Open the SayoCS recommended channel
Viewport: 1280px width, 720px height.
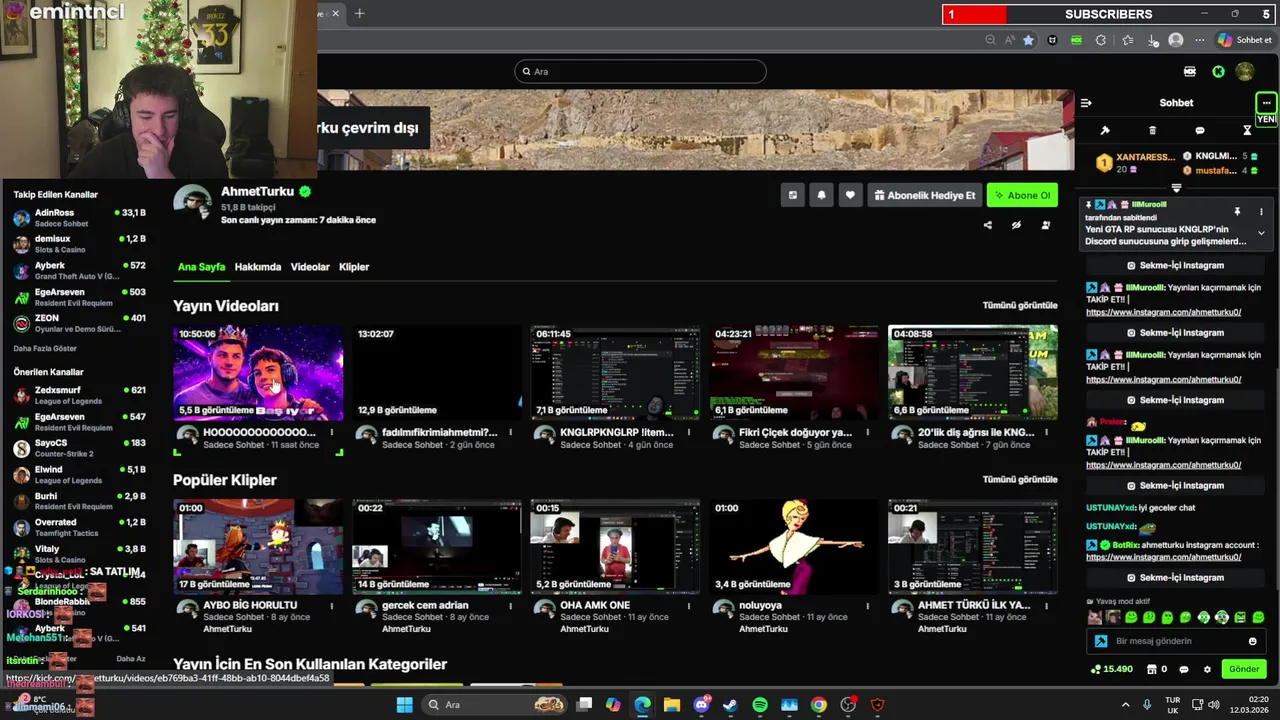[80, 447]
